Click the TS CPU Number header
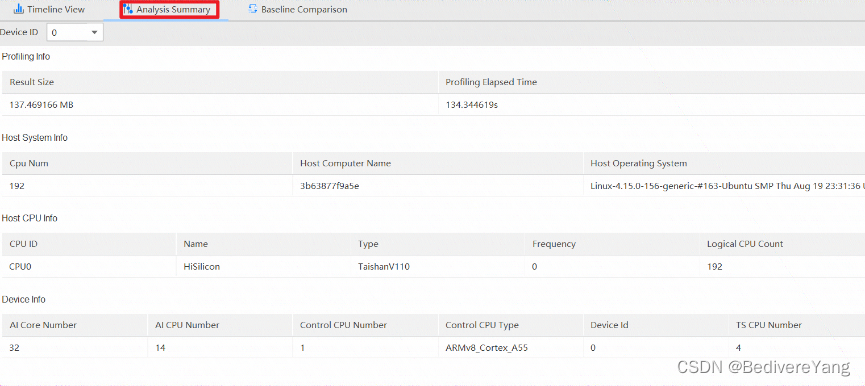 click(x=768, y=325)
